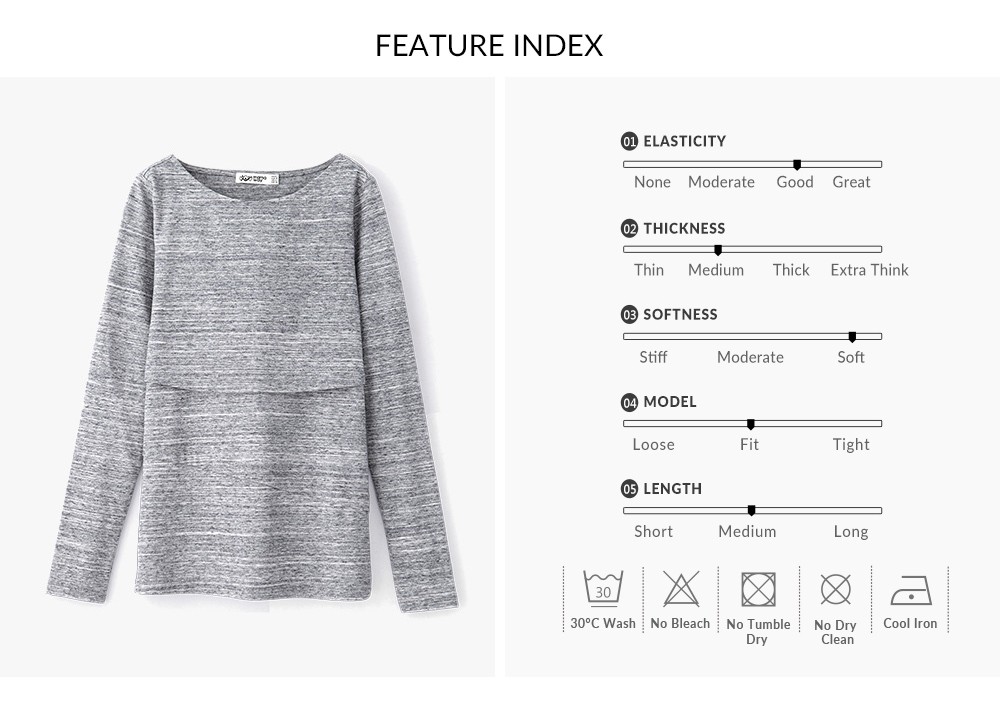Click the Length slider marker

[x=751, y=511]
